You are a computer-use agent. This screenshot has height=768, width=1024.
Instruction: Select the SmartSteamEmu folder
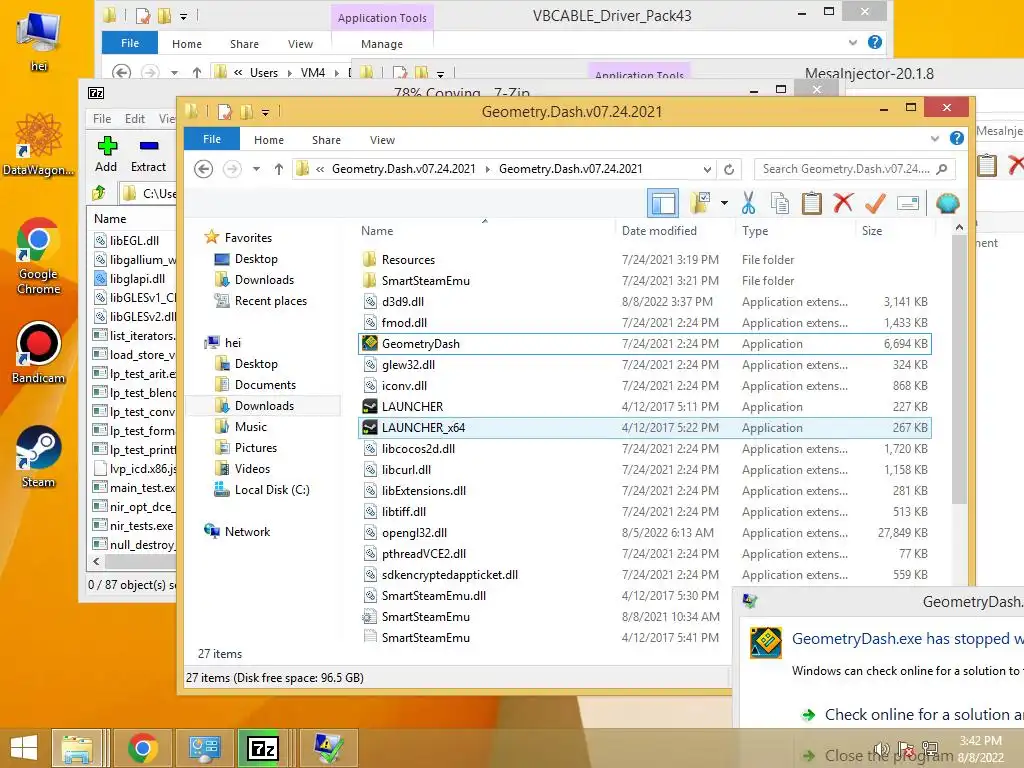click(x=645, y=281)
